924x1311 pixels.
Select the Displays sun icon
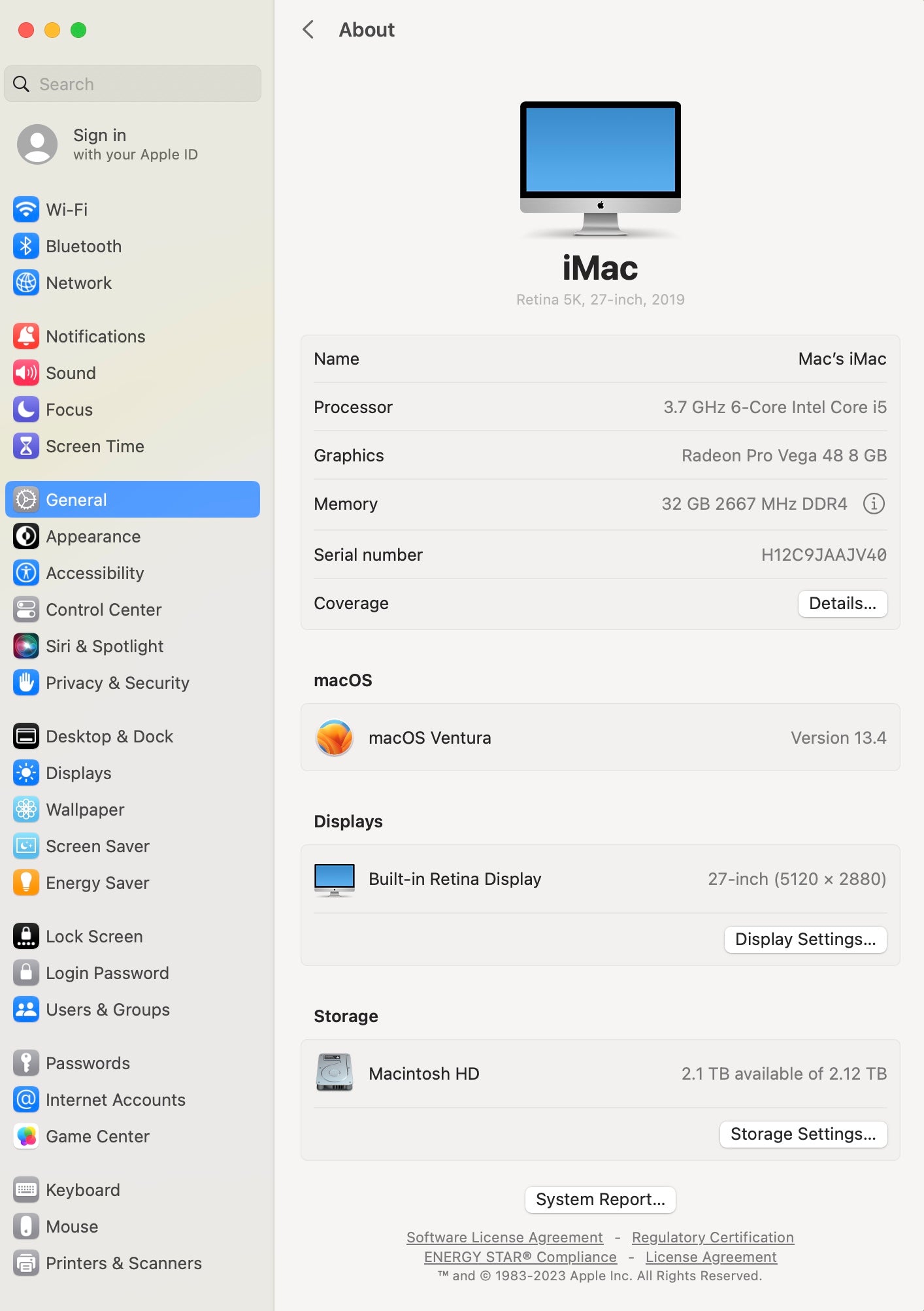26,773
